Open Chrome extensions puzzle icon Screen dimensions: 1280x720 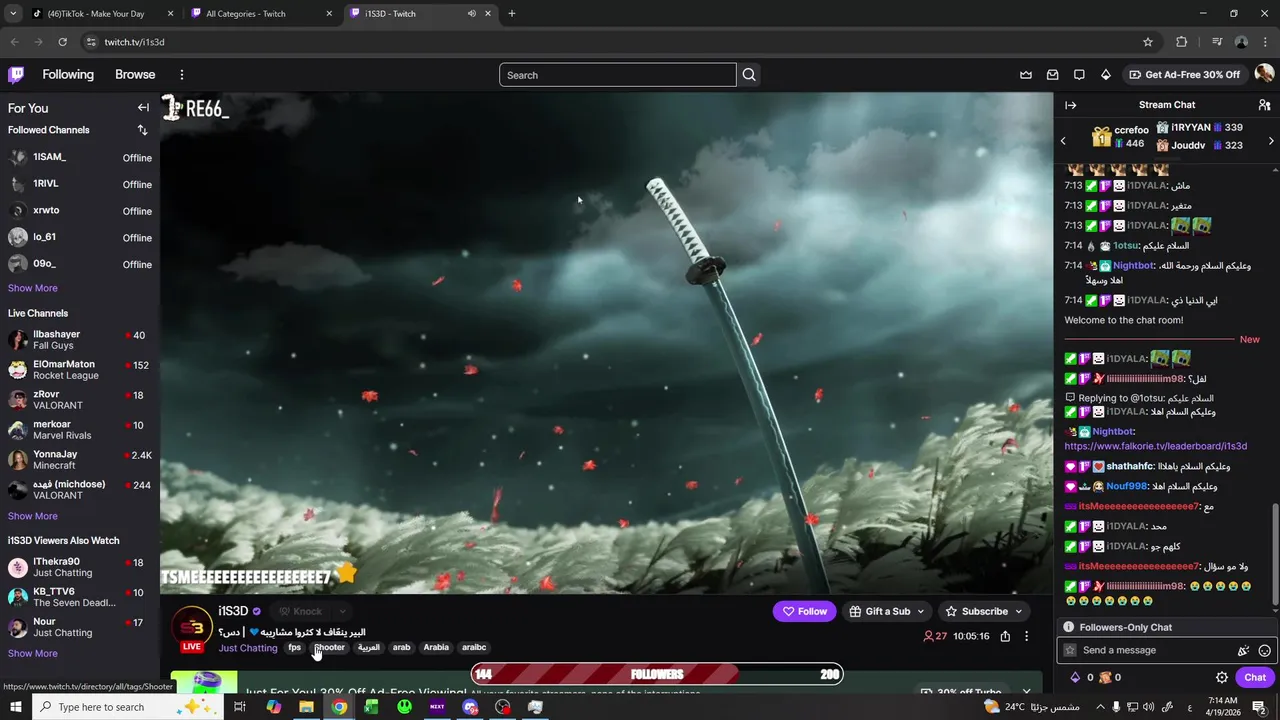[1182, 42]
